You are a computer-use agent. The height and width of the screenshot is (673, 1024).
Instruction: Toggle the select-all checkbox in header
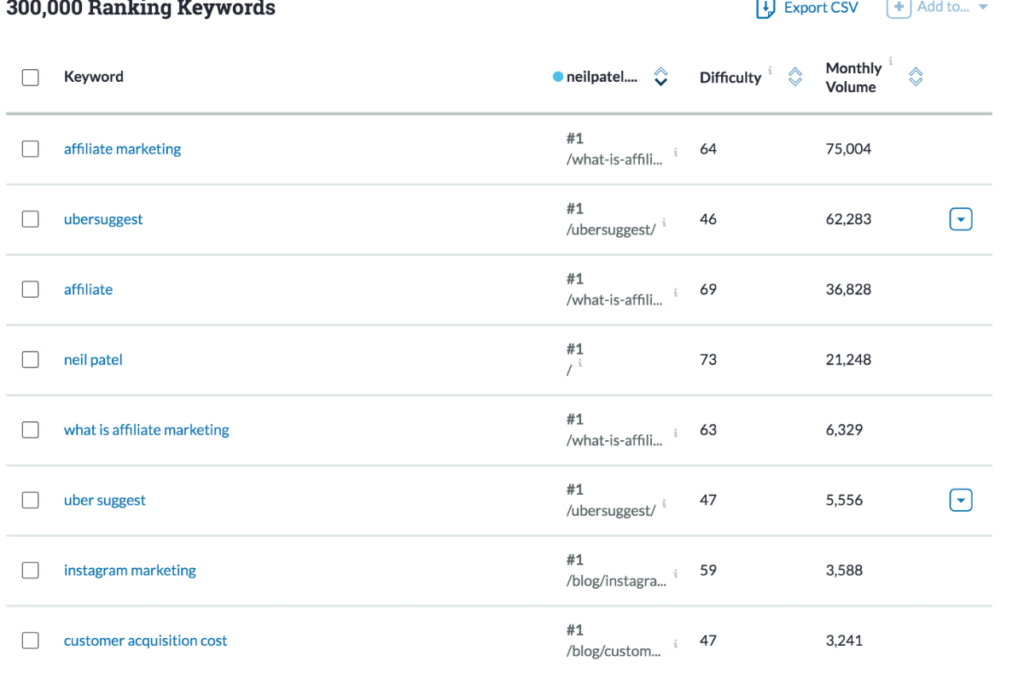click(x=30, y=77)
